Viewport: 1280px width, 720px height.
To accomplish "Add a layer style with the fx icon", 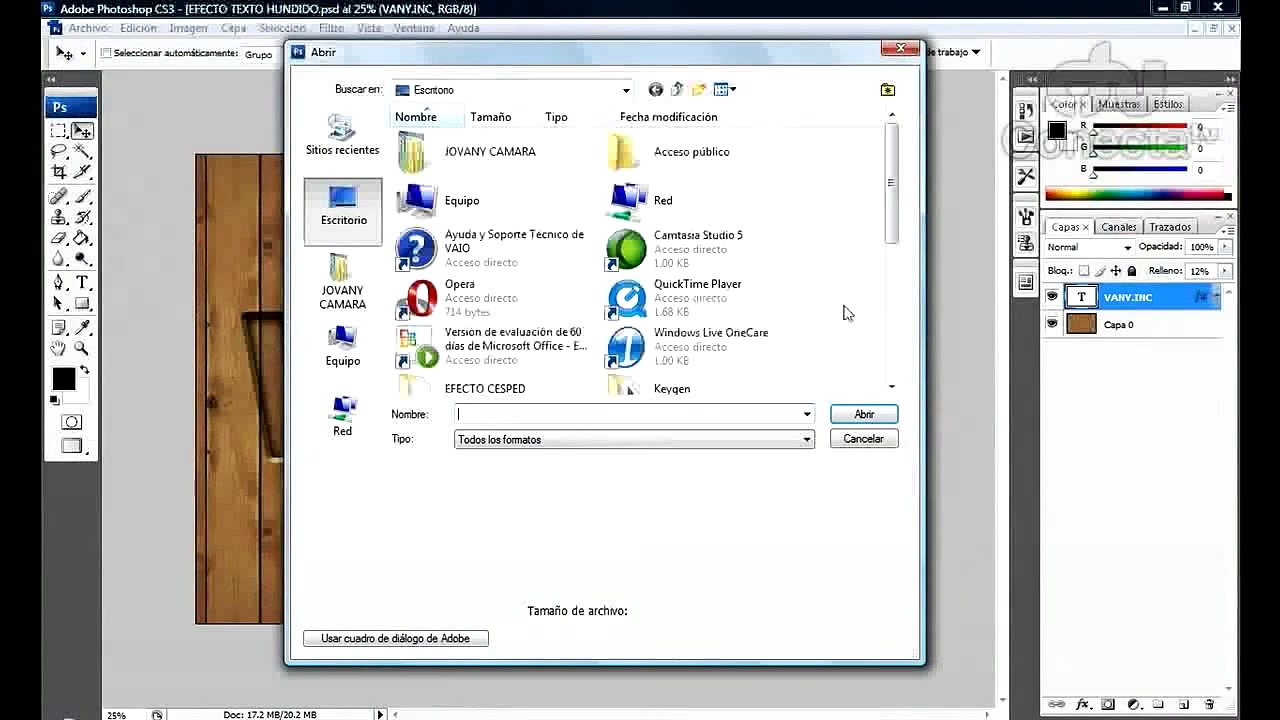I will click(x=1082, y=704).
